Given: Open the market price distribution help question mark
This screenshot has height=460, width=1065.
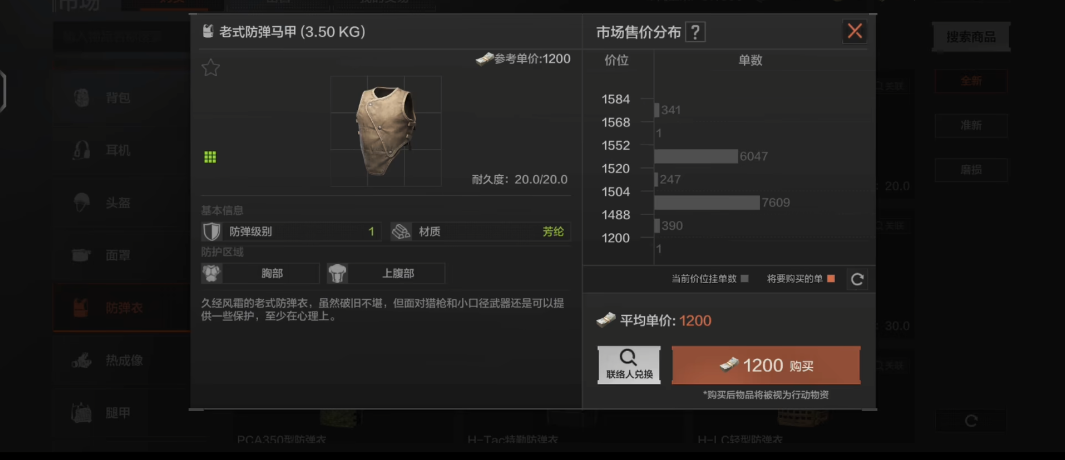Looking at the screenshot, I should click(696, 32).
